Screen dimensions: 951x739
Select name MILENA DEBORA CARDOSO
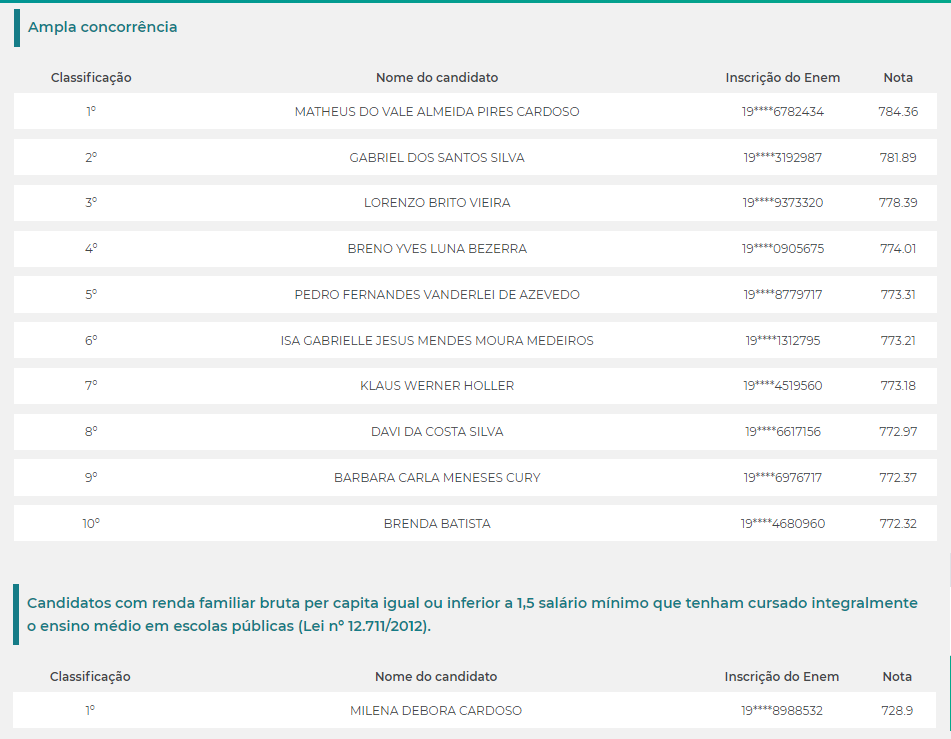435,710
